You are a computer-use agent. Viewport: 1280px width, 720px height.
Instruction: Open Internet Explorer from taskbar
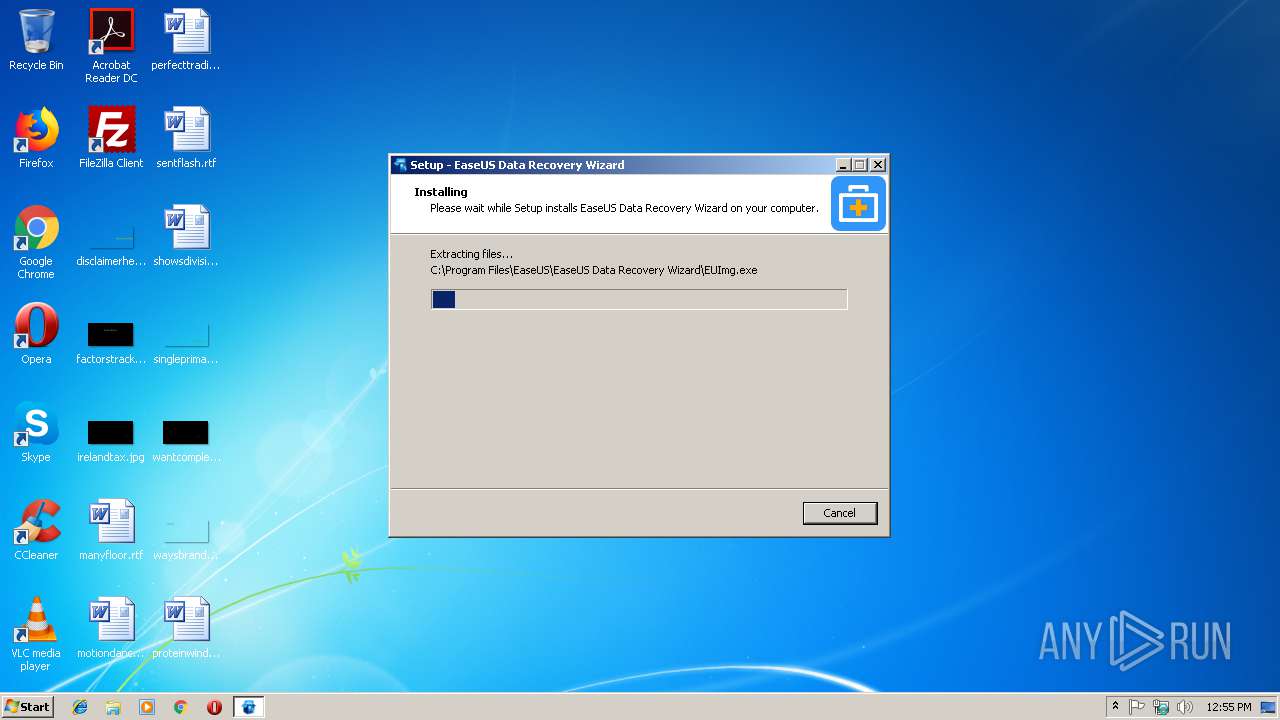click(x=80, y=707)
